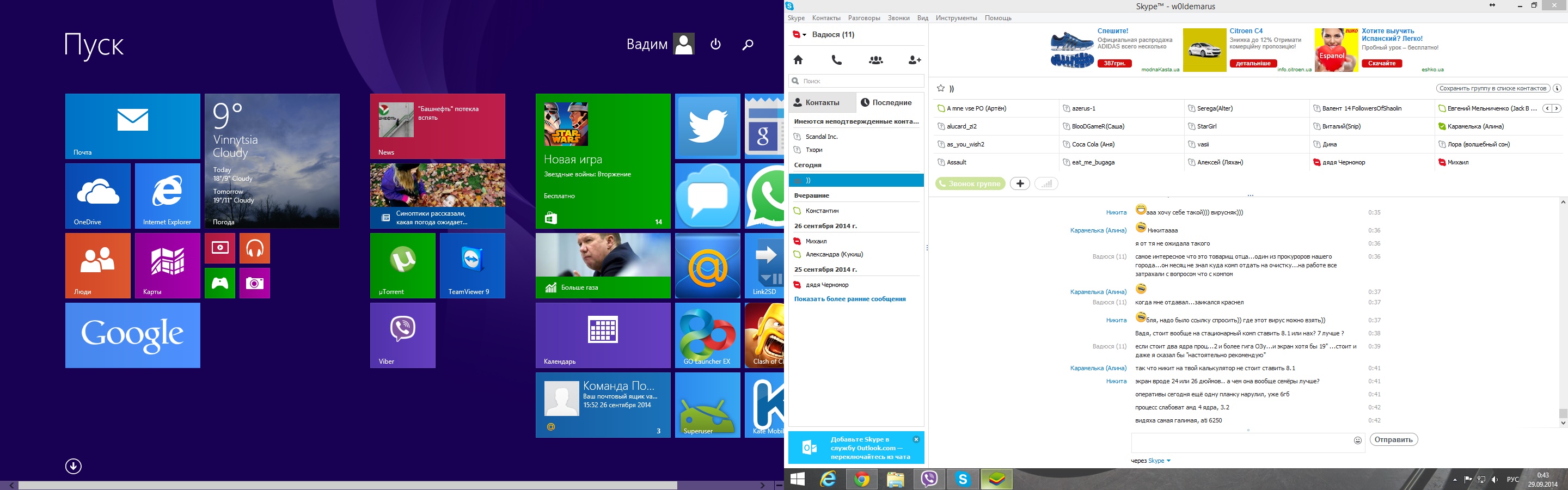This screenshot has width=1568, height=490.
Task: Click the 'Скачайте' button in Spanish ad
Action: click(x=1382, y=63)
